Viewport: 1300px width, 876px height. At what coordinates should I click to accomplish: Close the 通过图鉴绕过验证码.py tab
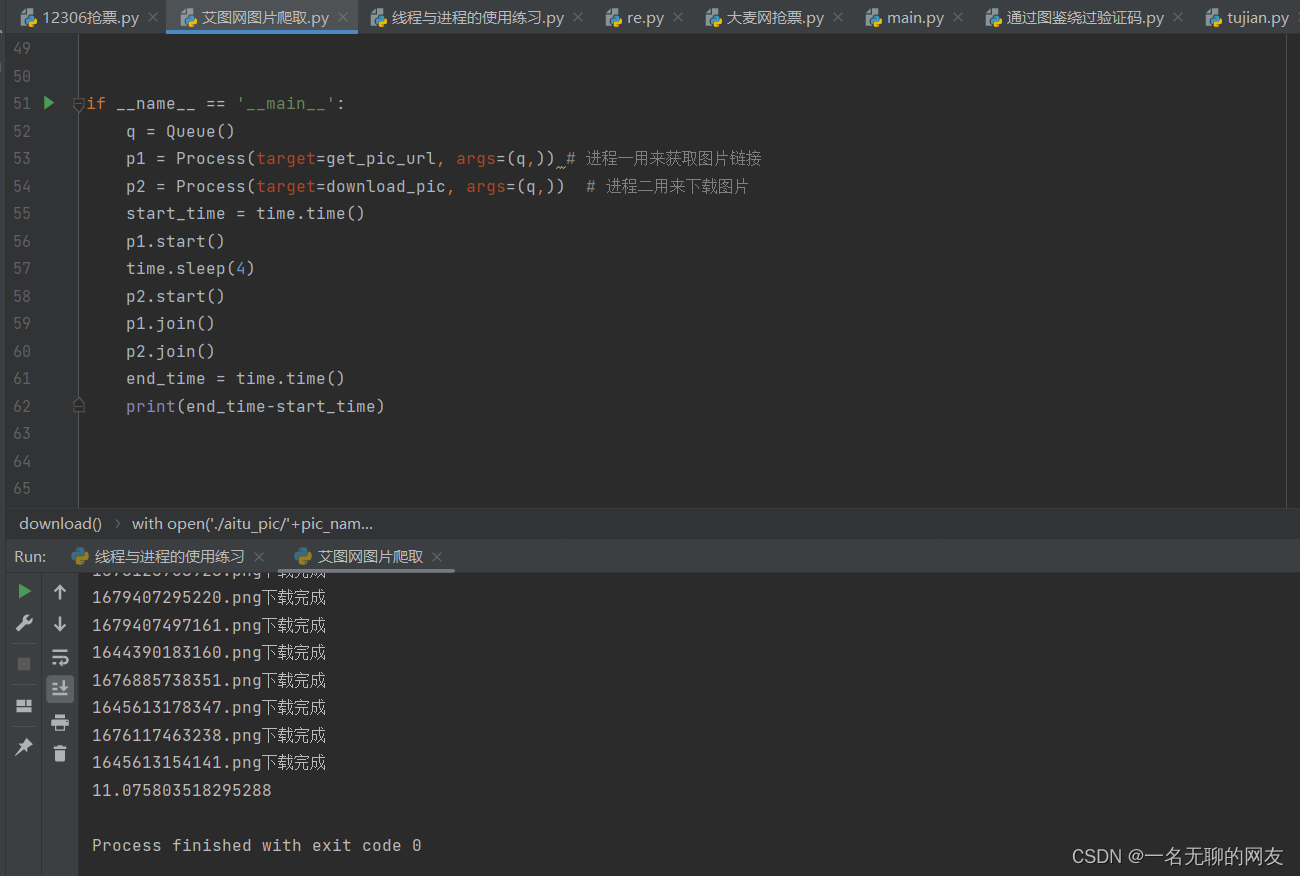tap(1178, 17)
